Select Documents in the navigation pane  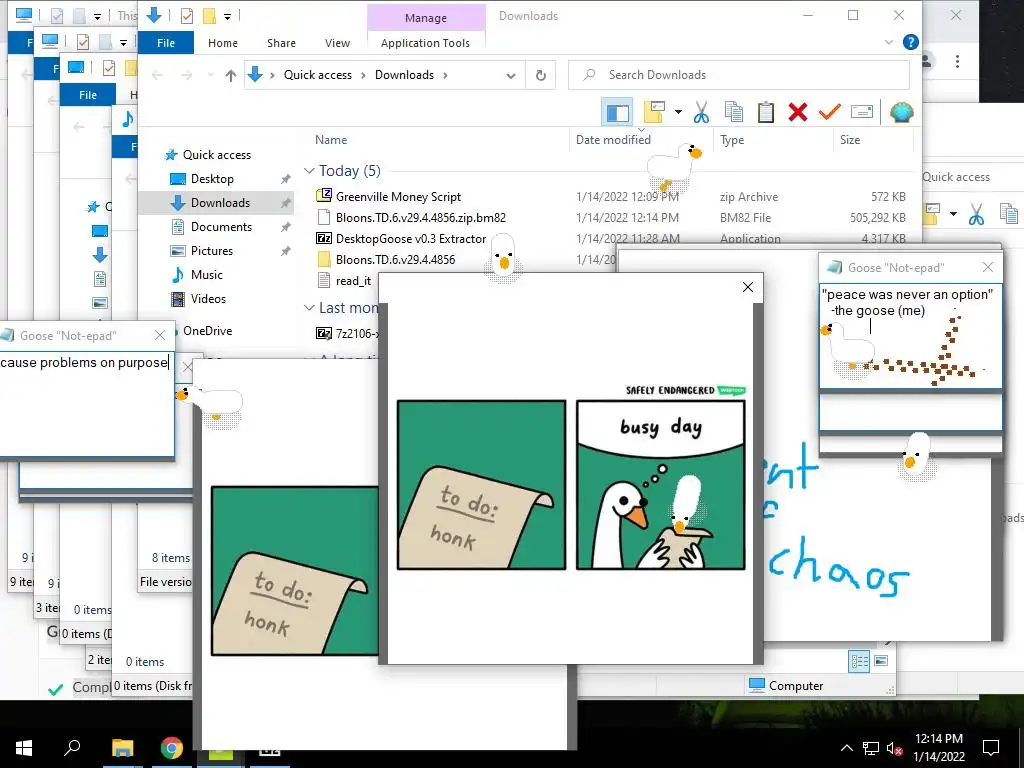coord(221,227)
